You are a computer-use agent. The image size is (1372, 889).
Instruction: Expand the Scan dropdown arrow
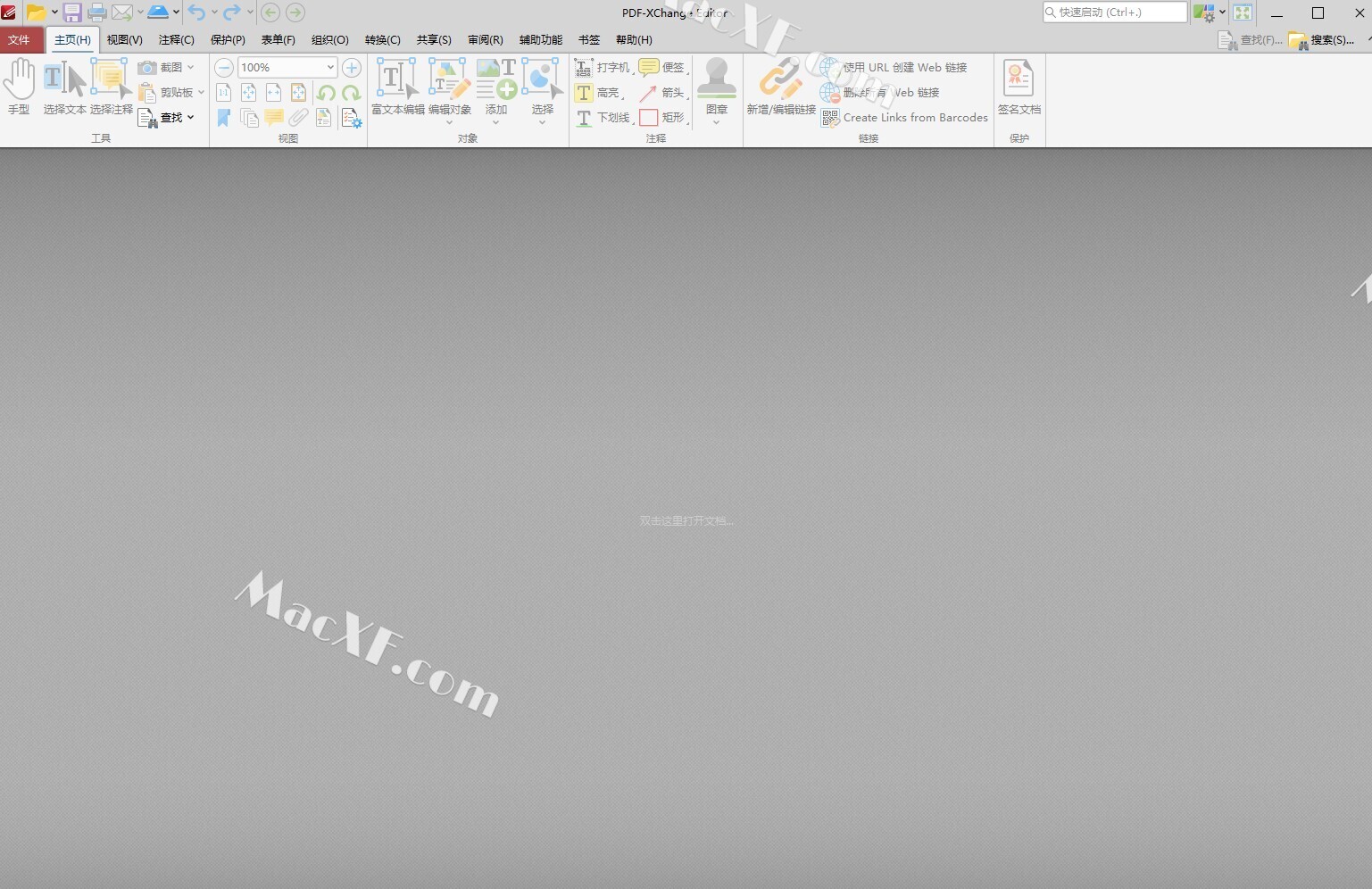(x=176, y=12)
